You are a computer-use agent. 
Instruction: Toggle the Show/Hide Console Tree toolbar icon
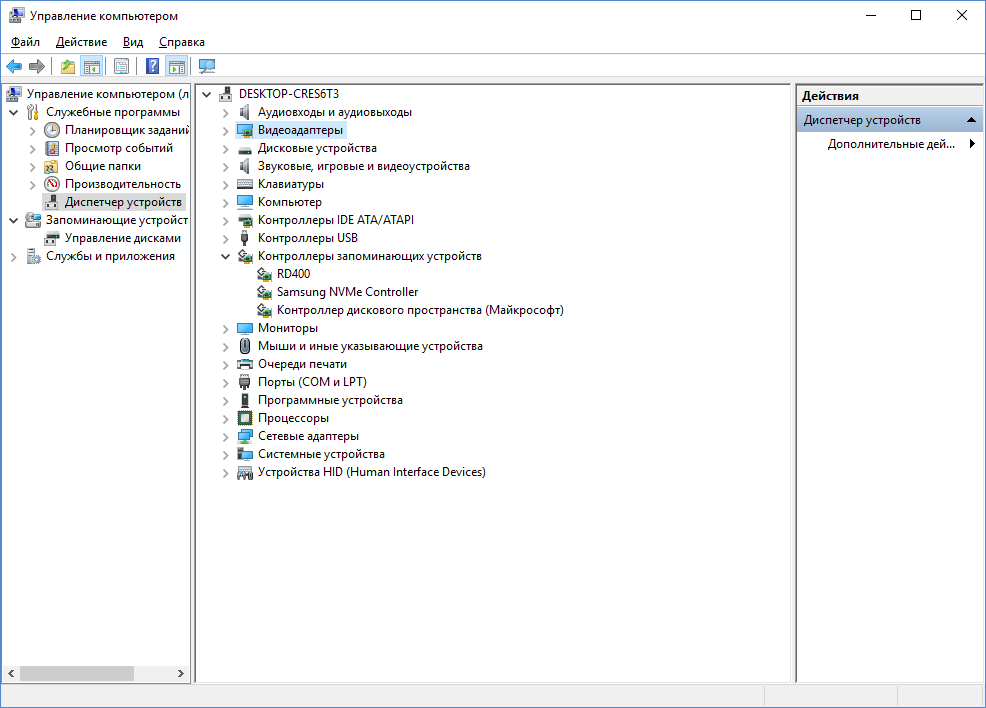click(x=92, y=66)
